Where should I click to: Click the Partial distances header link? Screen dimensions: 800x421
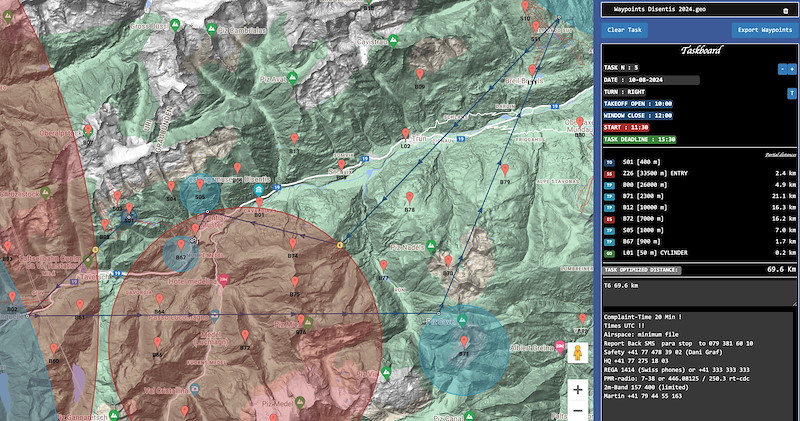(780, 155)
